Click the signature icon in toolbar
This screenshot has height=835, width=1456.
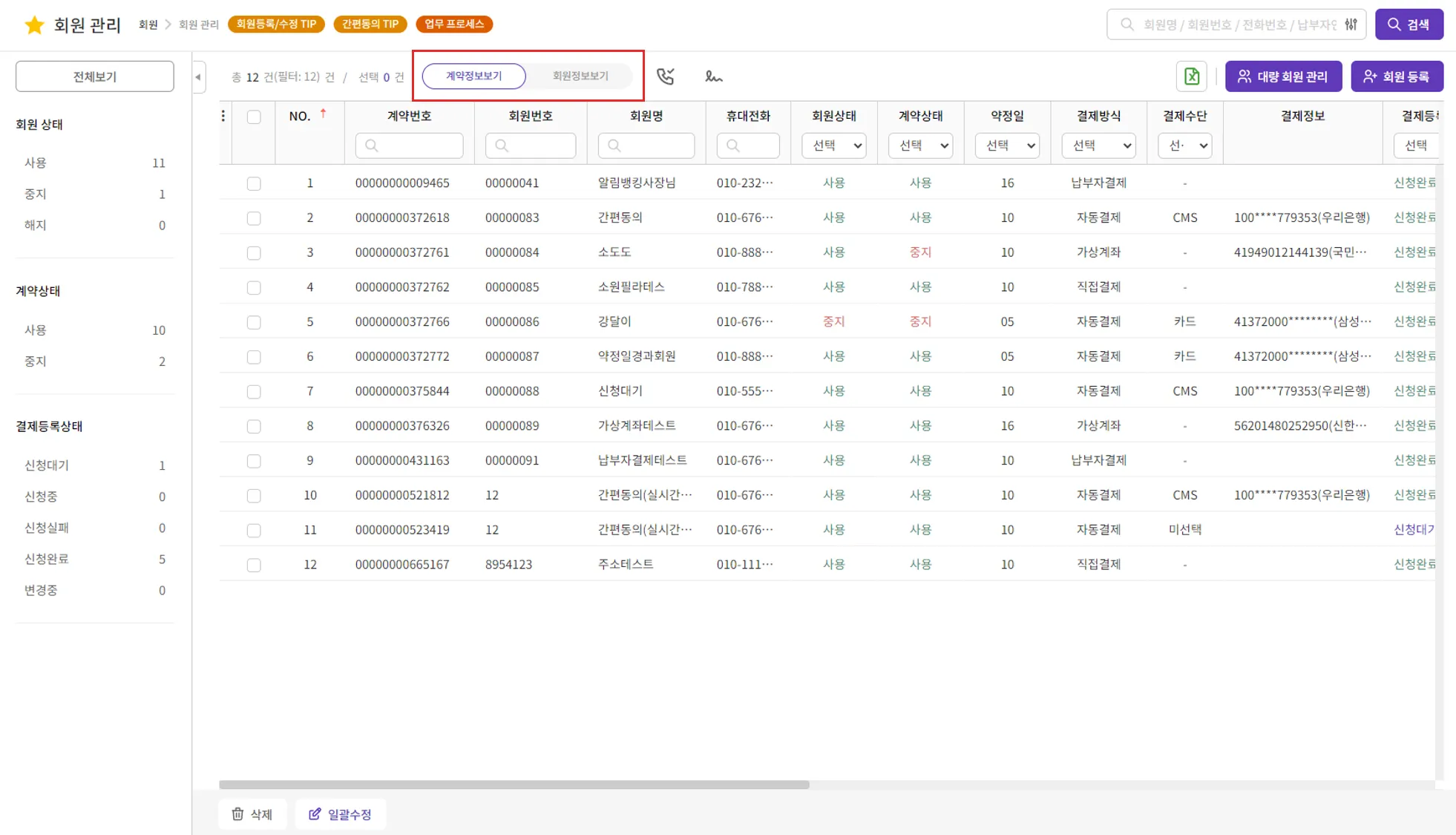713,76
